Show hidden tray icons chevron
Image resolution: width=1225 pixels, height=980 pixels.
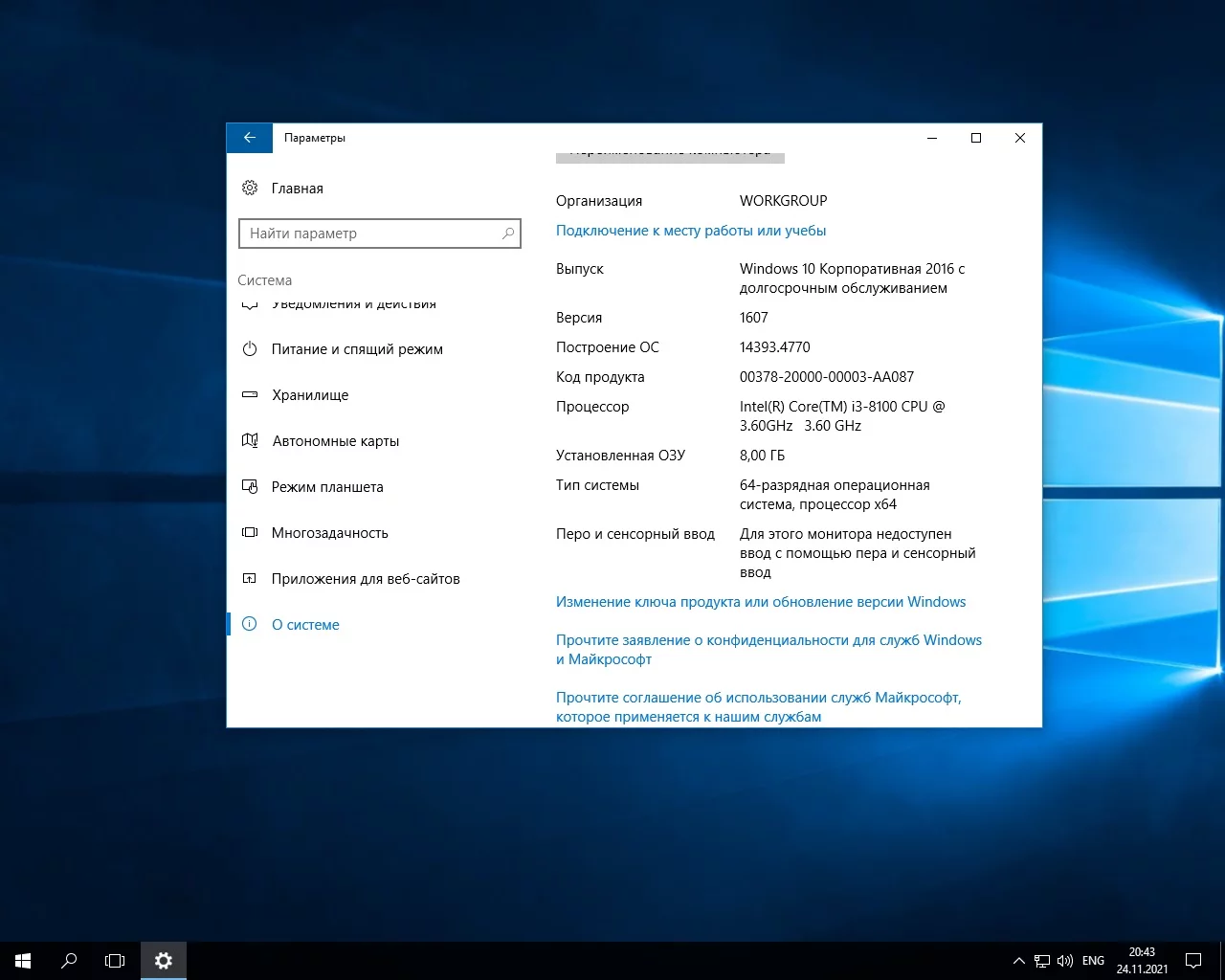(x=1018, y=961)
